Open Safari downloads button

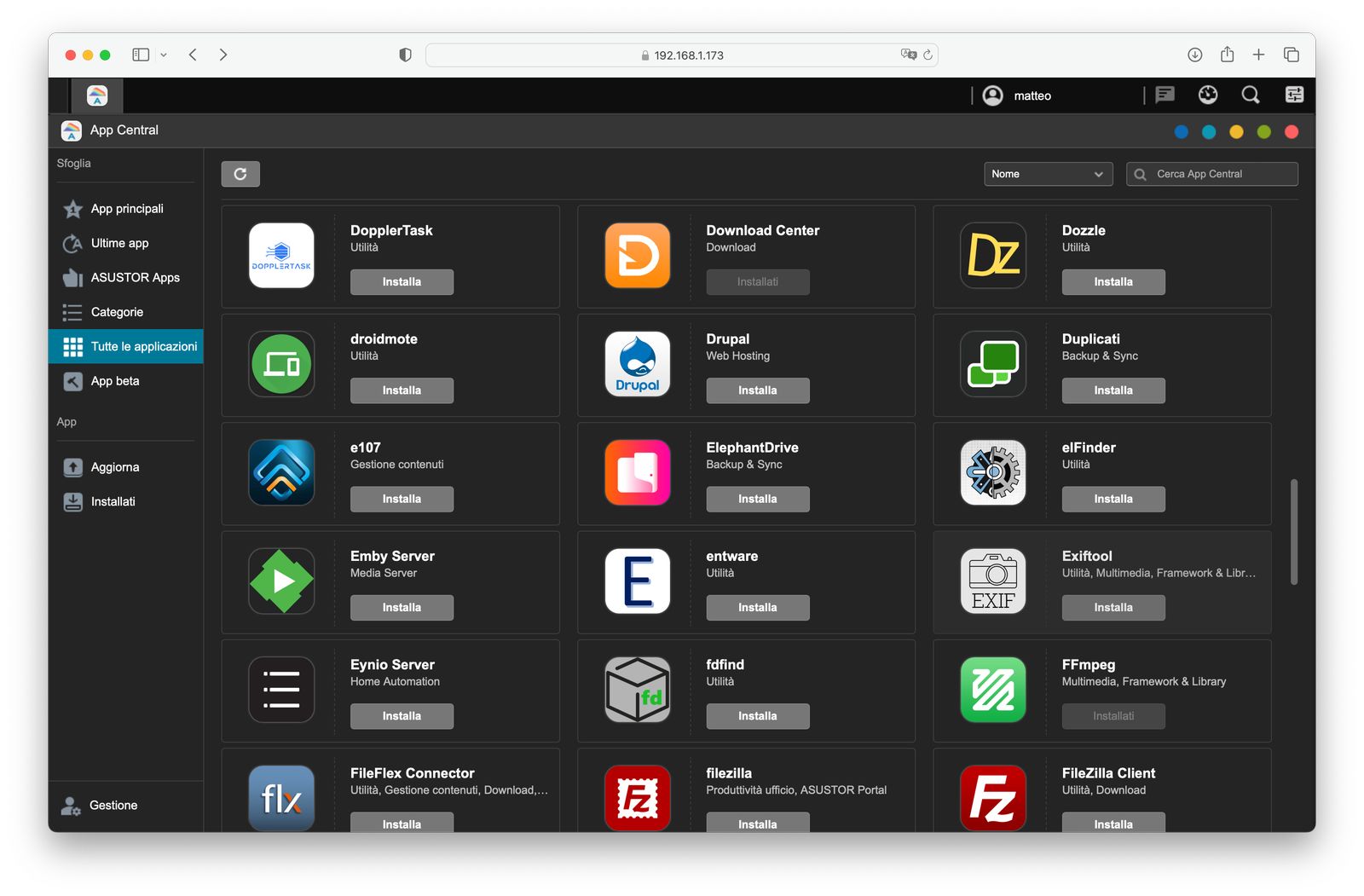point(1195,55)
